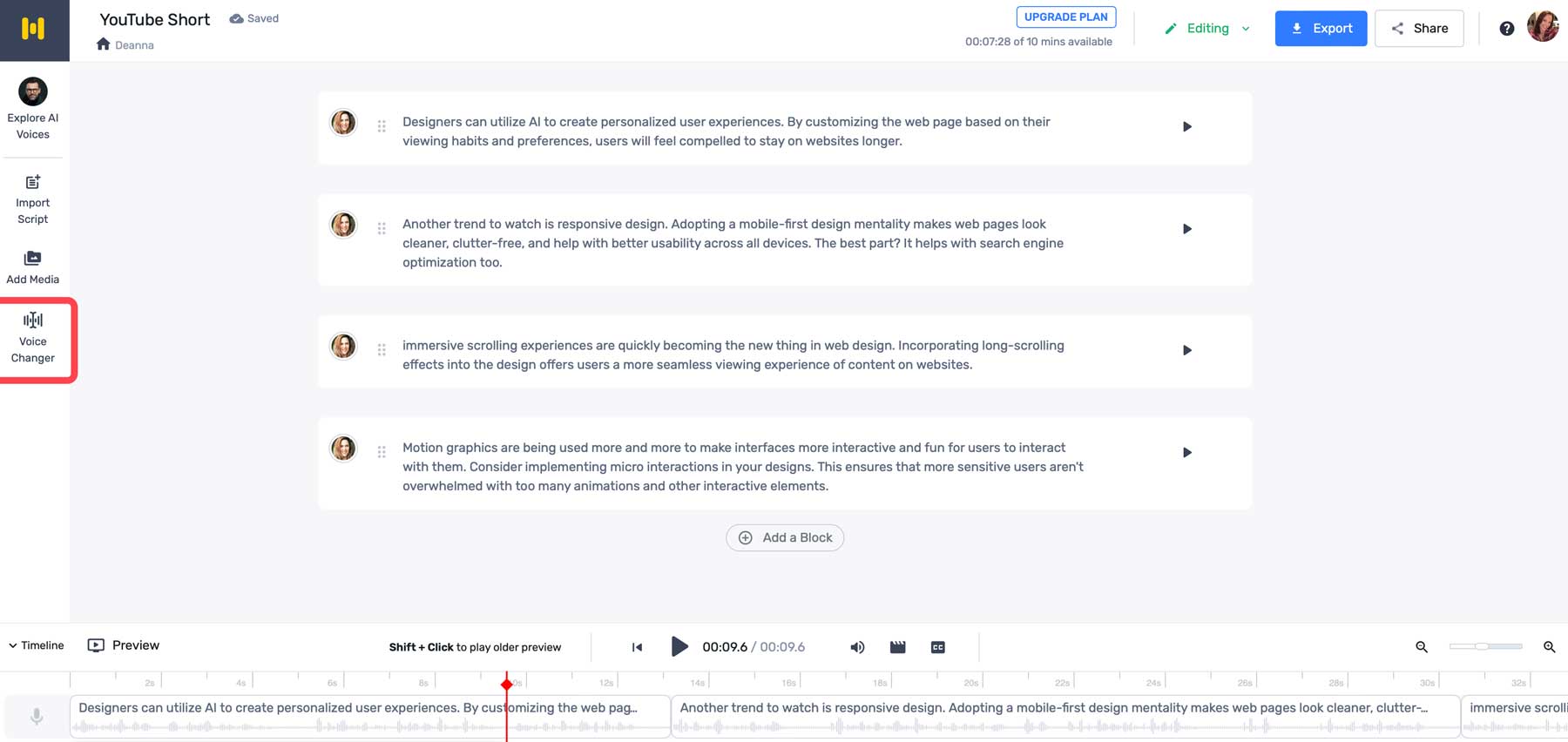Zoom in on the timeline
This screenshot has width=1568, height=742.
(1549, 647)
